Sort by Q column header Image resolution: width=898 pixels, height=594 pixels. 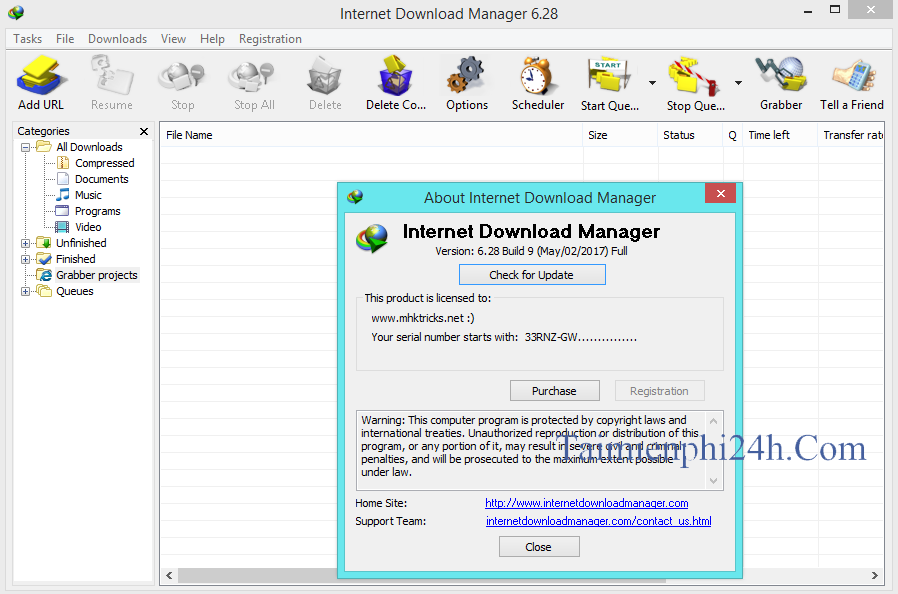click(732, 135)
